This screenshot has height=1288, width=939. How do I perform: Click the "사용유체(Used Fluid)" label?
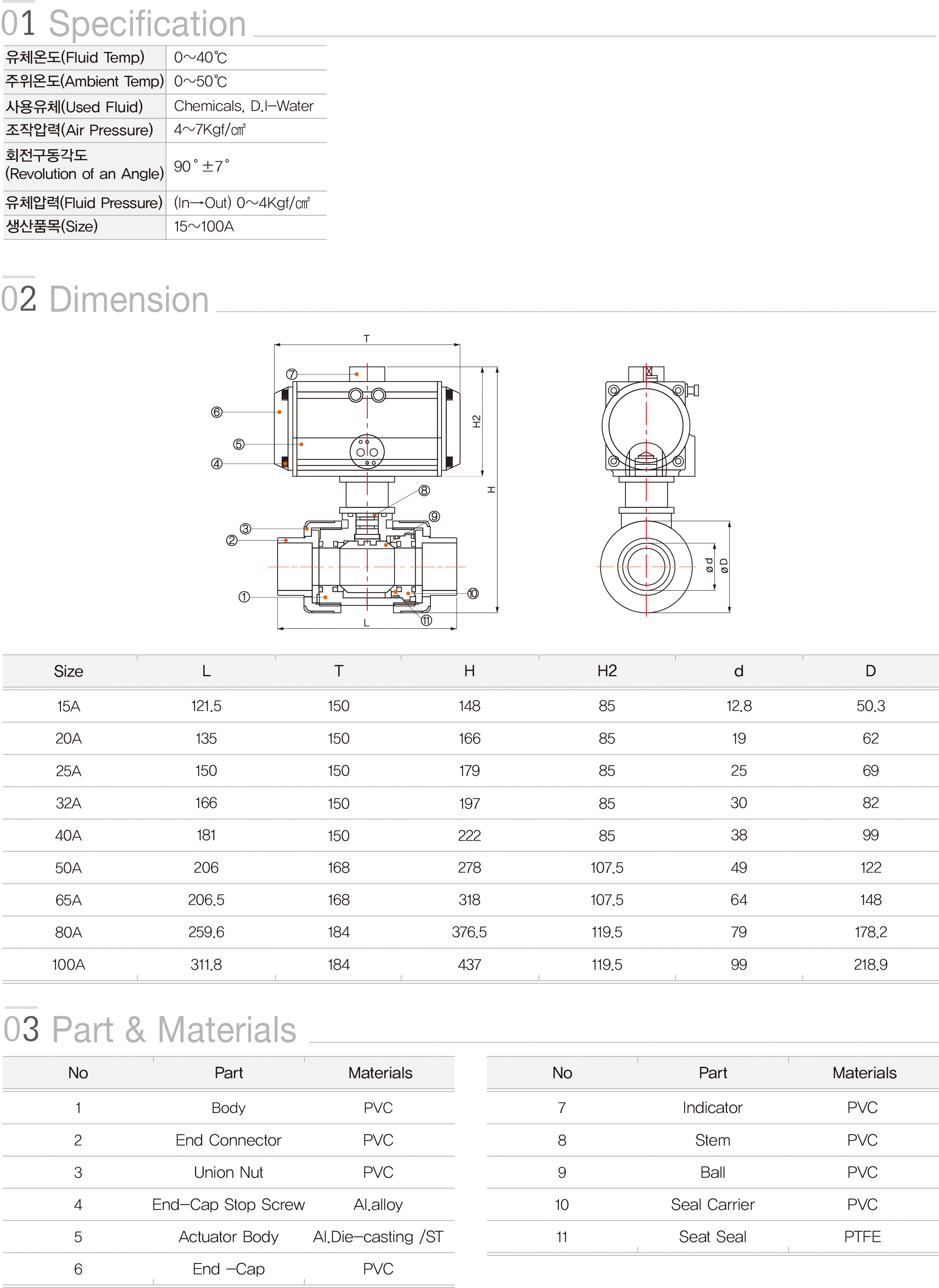tap(75, 106)
